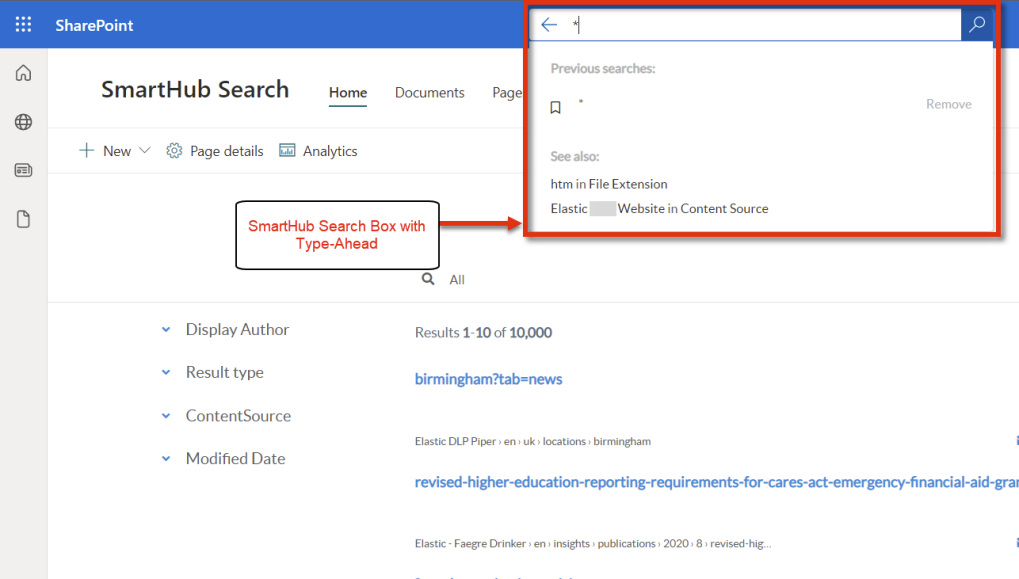
Task: Open Analytics from the command bar
Action: (318, 151)
